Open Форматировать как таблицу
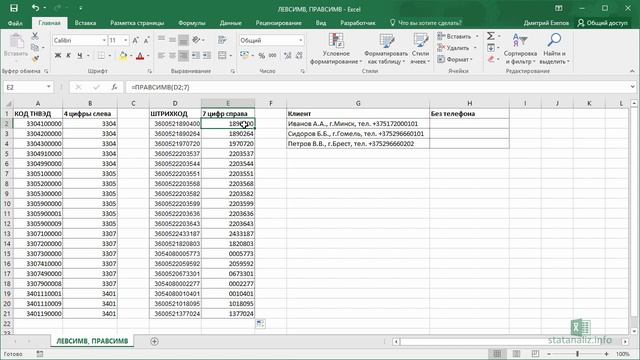The width and height of the screenshot is (640, 360). [386, 49]
